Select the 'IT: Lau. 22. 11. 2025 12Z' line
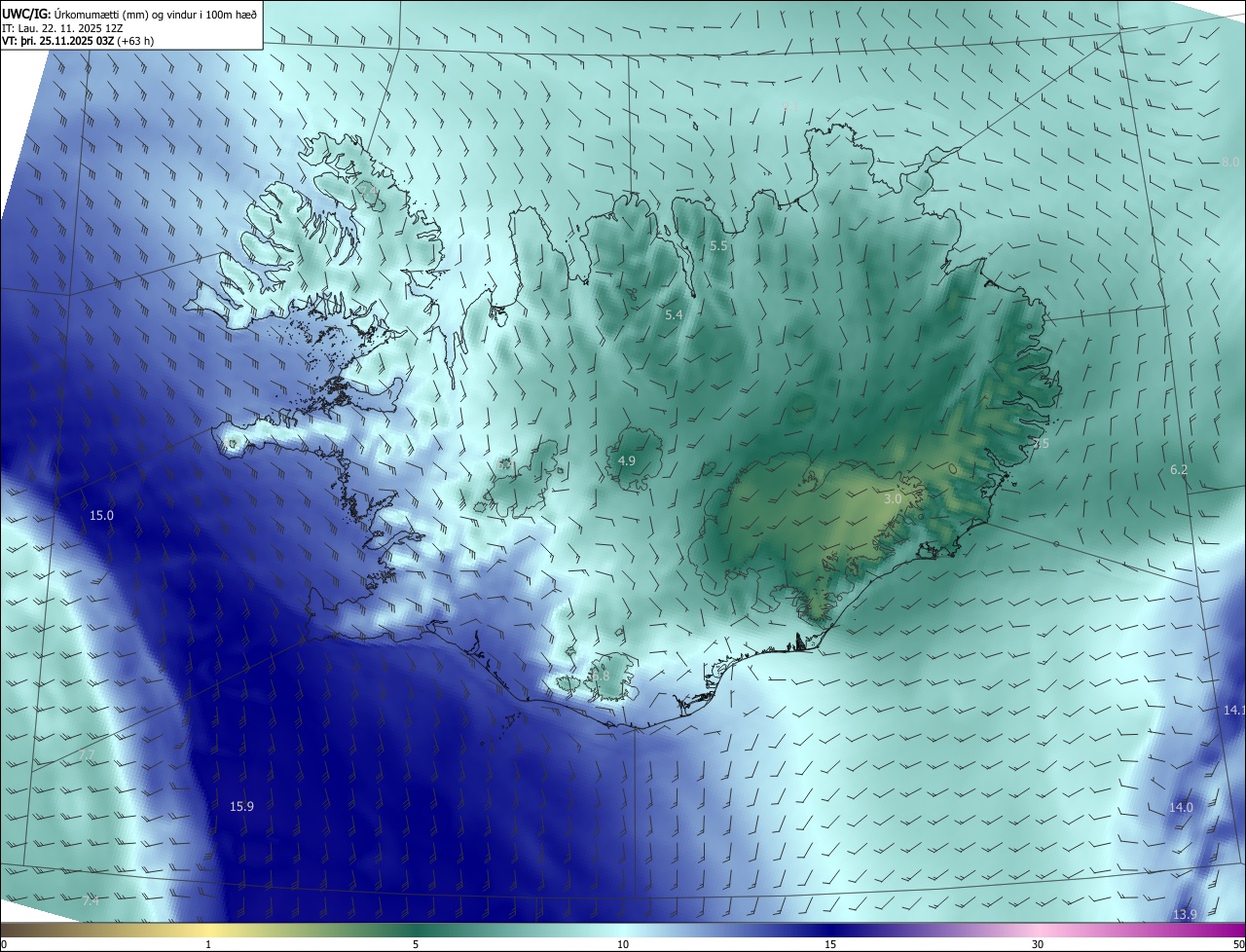Viewport: 1246px width, 952px height. (x=64, y=28)
